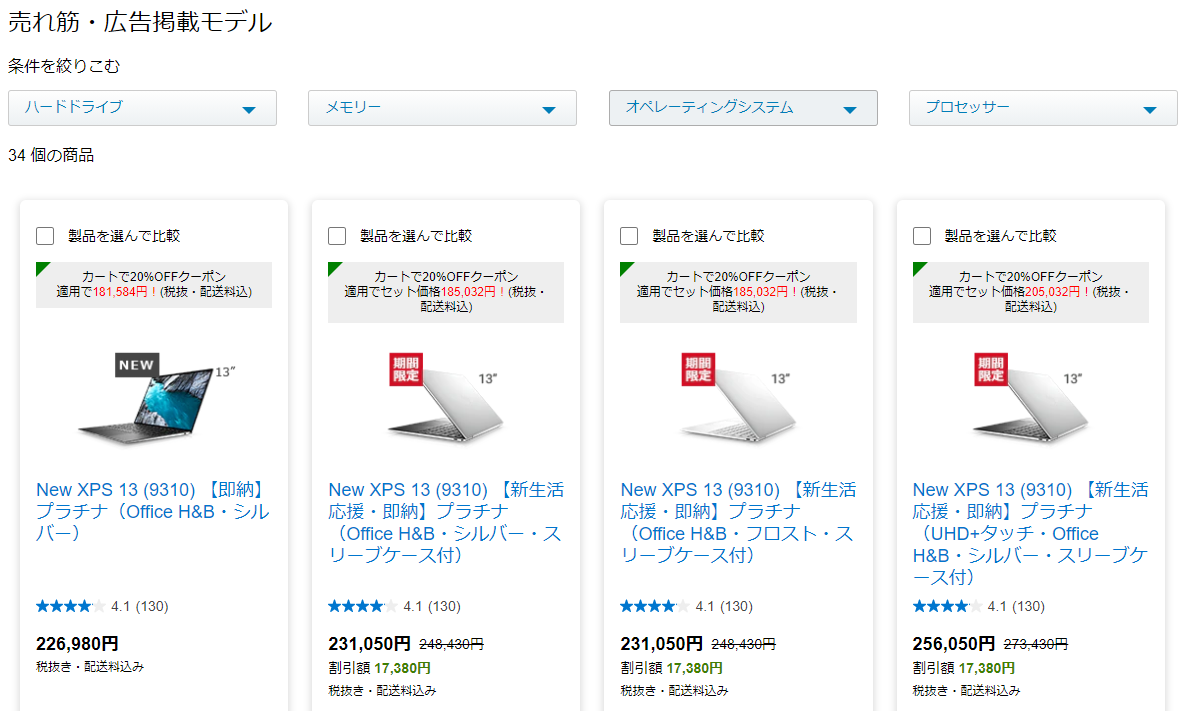Click the 売れ筋・広告掲載モデル heading
The height and width of the screenshot is (711, 1196).
[140, 22]
